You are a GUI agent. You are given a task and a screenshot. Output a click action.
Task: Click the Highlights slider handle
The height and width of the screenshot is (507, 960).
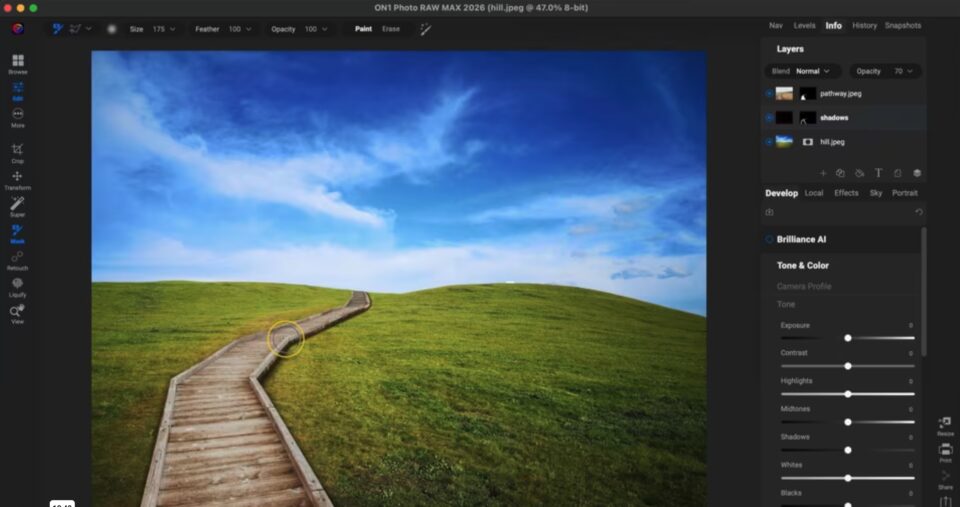848,394
